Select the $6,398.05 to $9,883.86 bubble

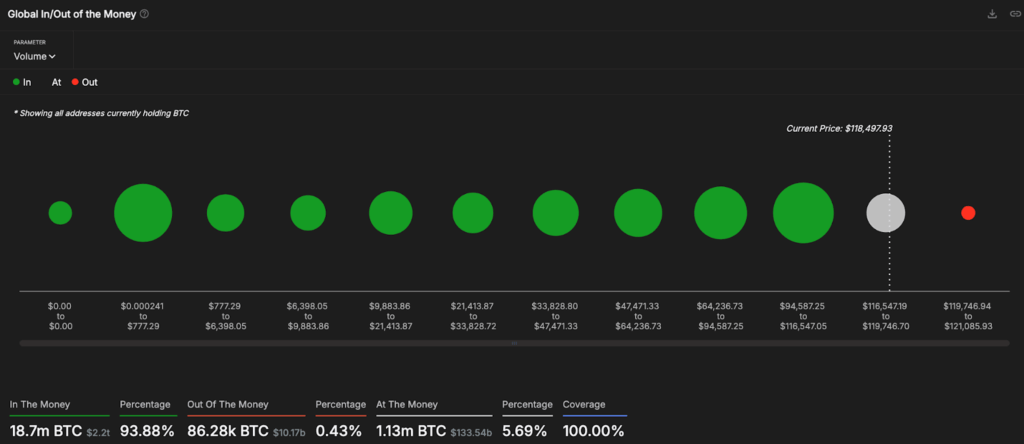coord(308,213)
